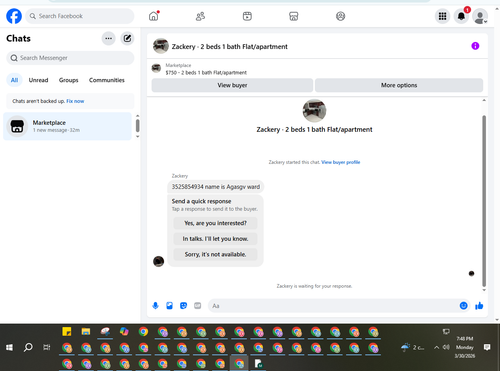The height and width of the screenshot is (371, 500).
Task: Click the volume speaker tray icon
Action: [446, 347]
